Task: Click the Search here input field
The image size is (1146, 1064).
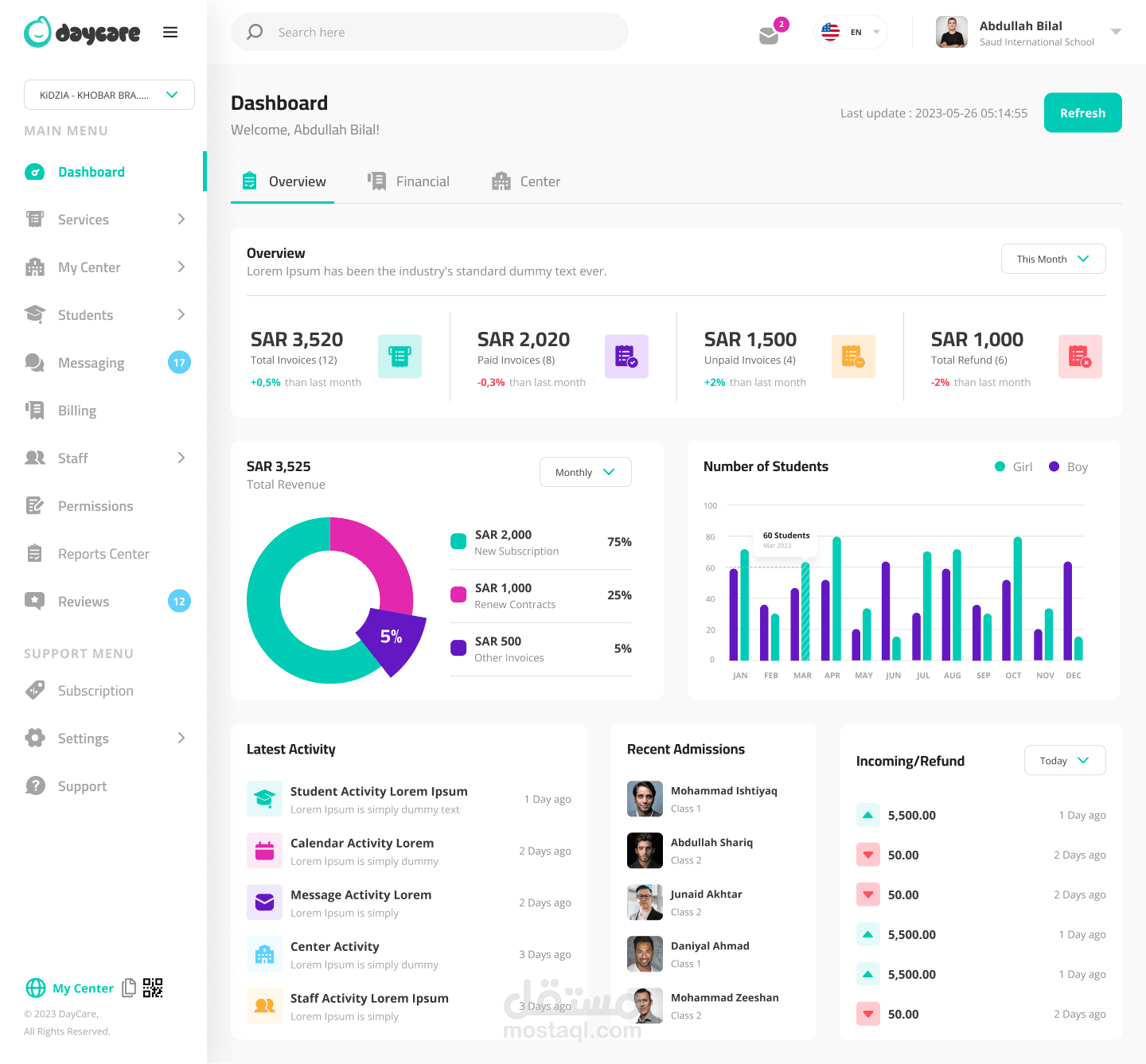Action: 430,32
